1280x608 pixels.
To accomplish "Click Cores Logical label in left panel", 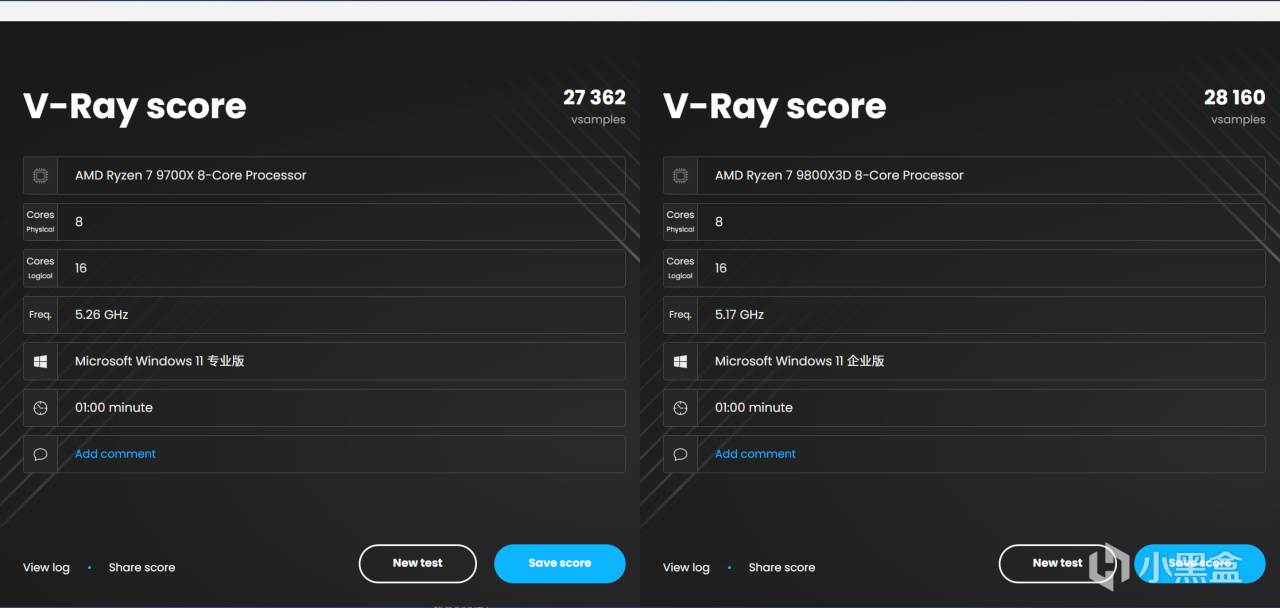I will click(x=40, y=268).
